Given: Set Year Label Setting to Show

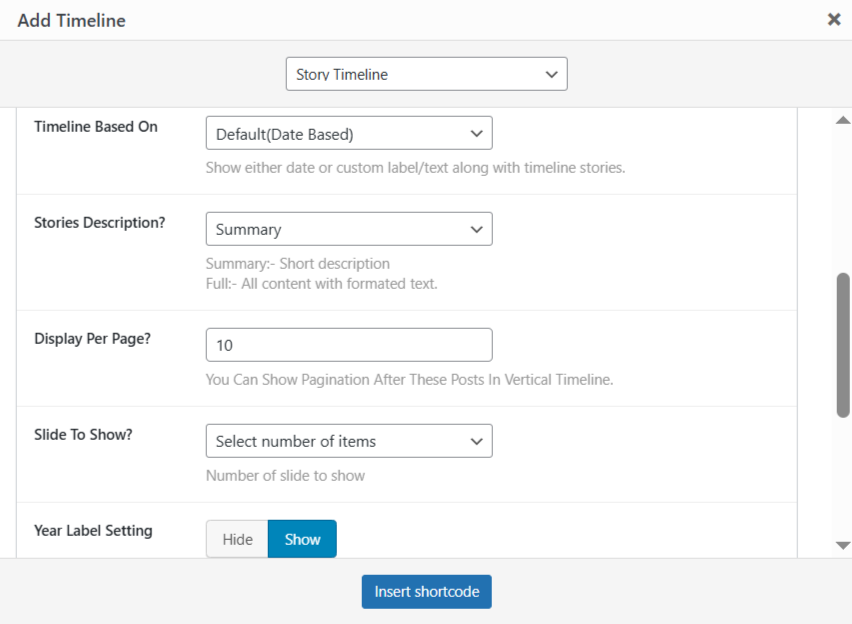Looking at the screenshot, I should (x=302, y=539).
